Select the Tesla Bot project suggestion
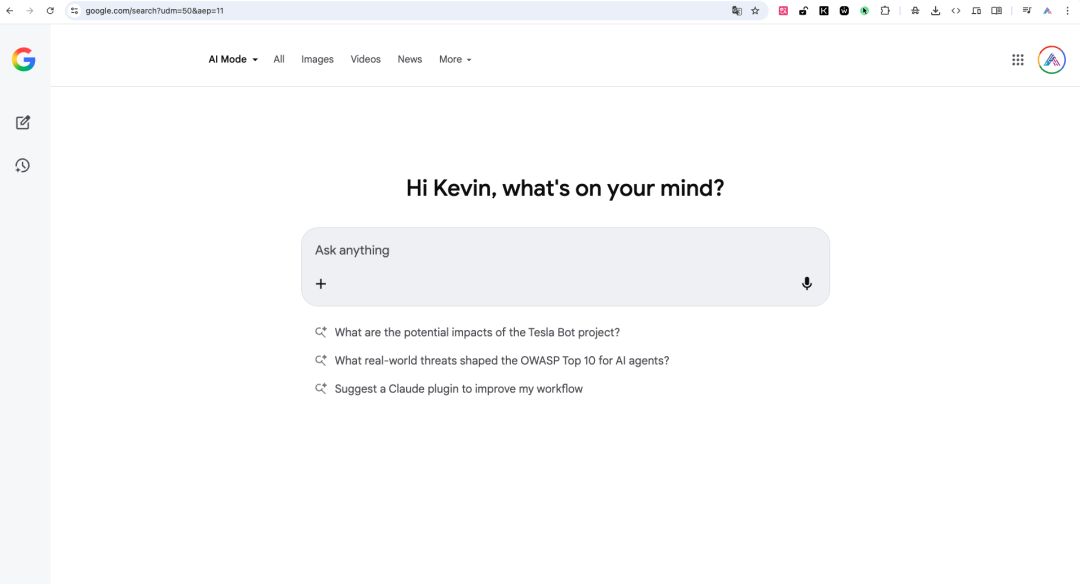 [476, 333]
